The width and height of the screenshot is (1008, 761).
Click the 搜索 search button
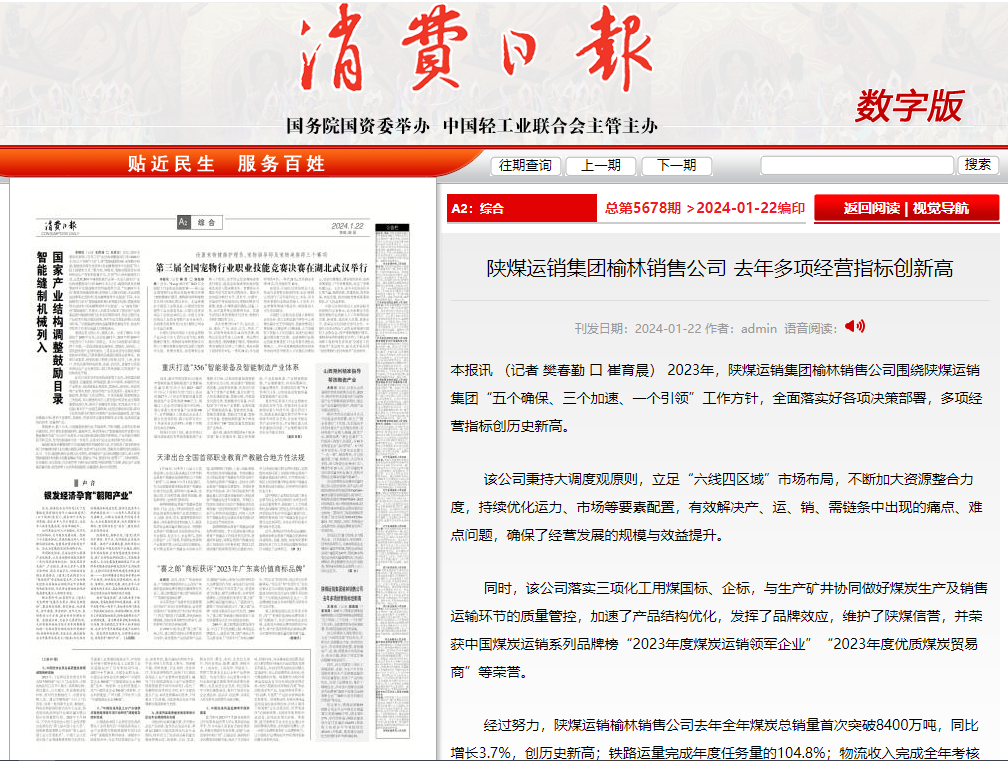pos(977,165)
